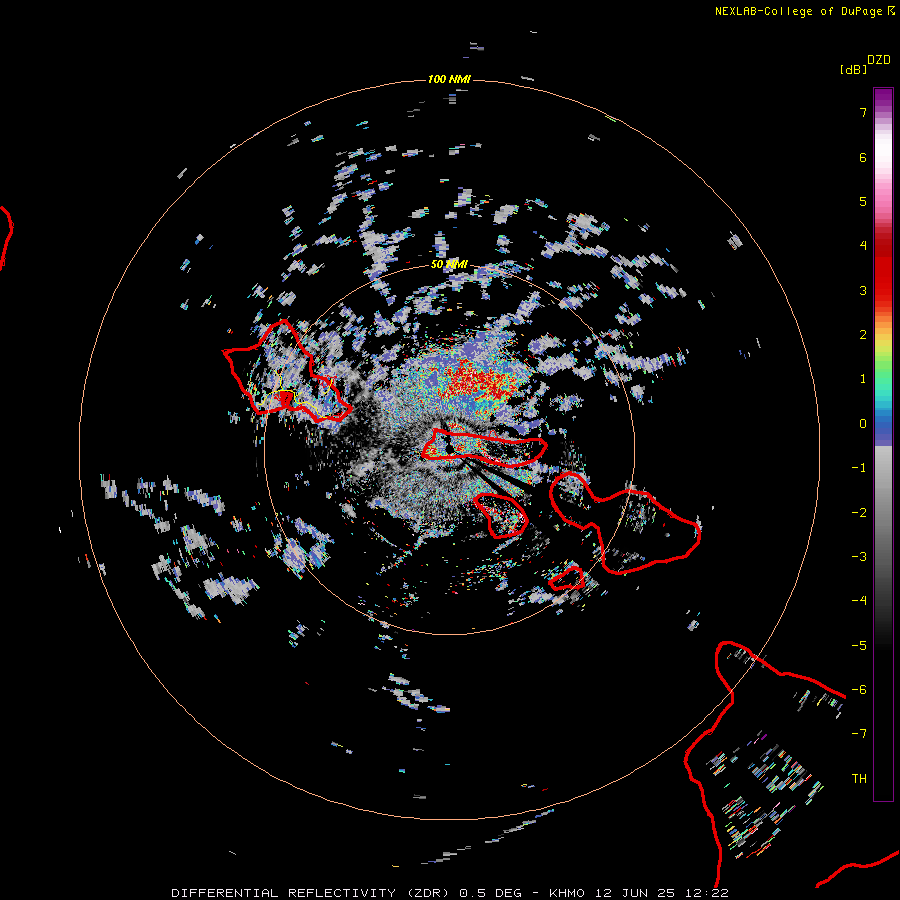Click the positive 2 tick label on colorbar
This screenshot has width=900, height=900.
click(863, 335)
